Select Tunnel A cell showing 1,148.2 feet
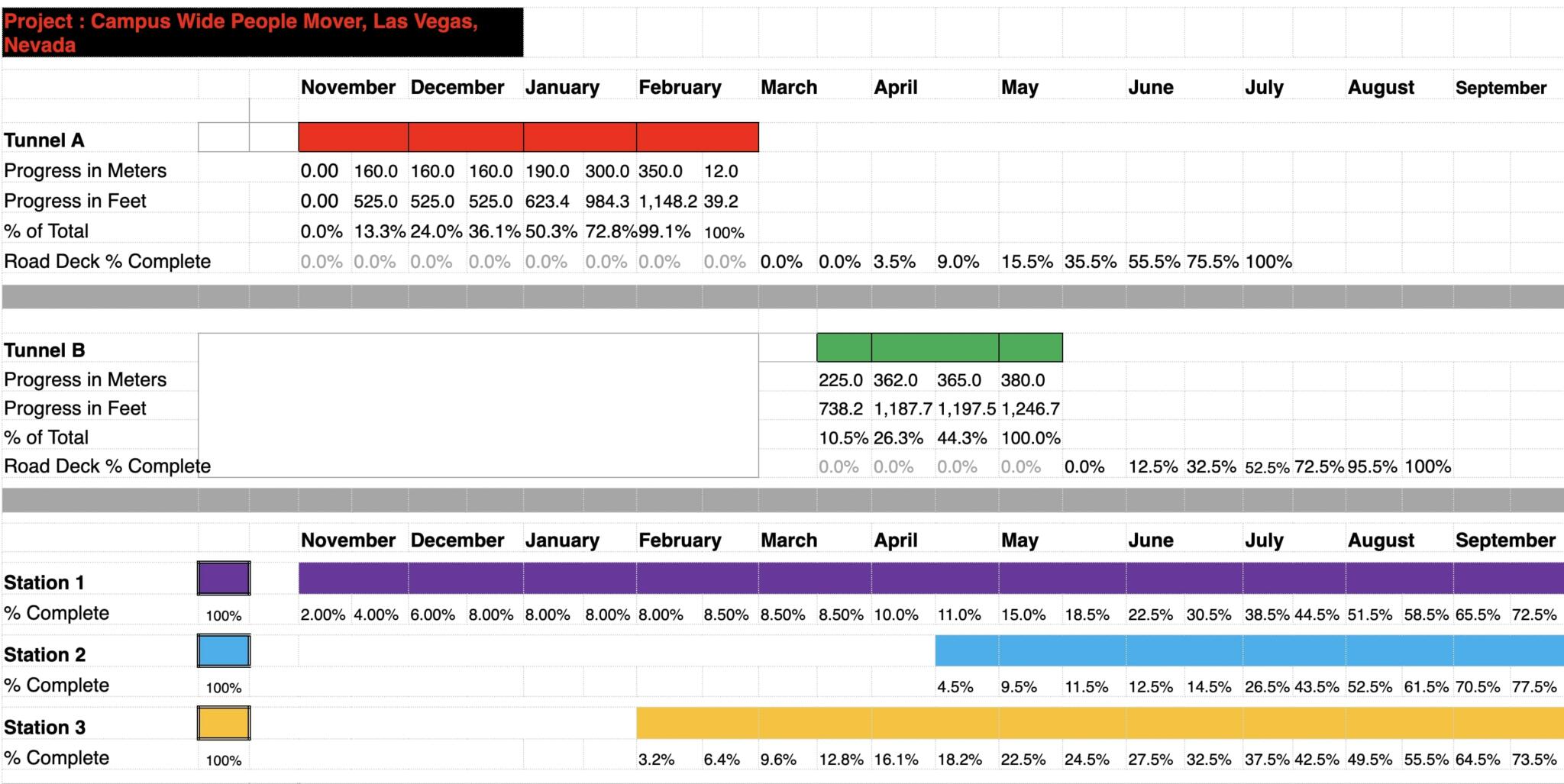The image size is (1564, 784). tap(668, 202)
